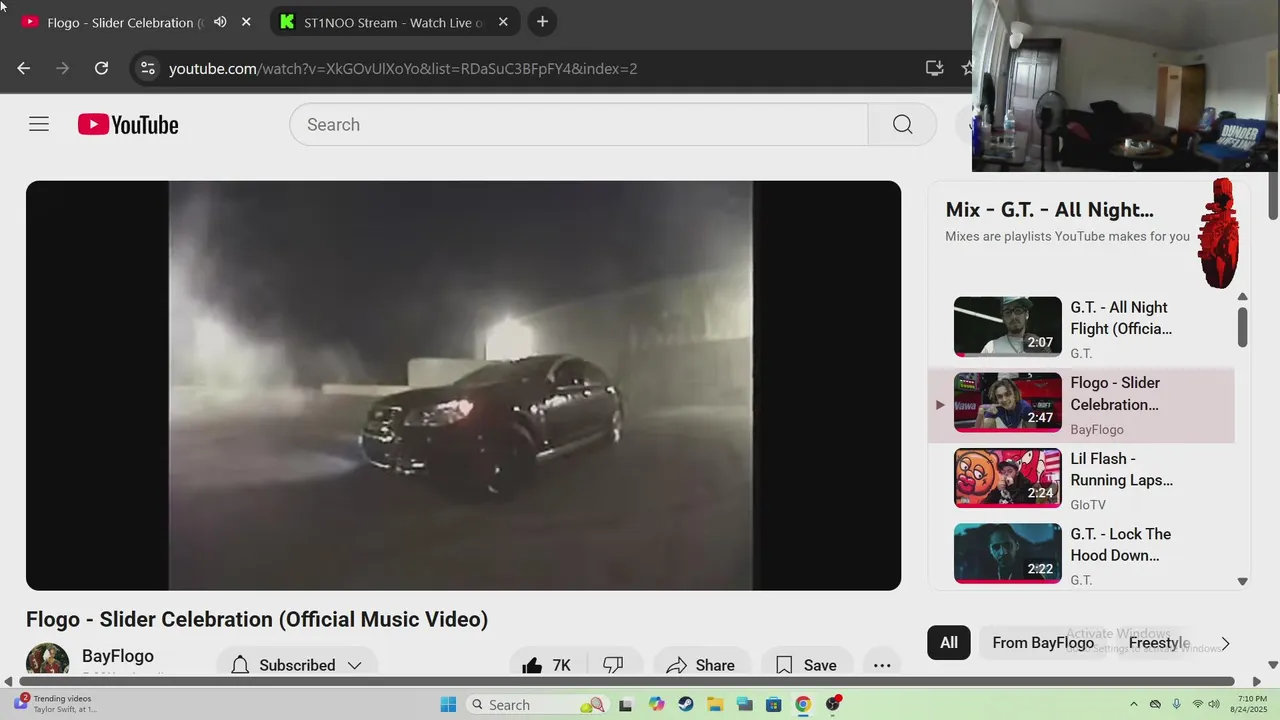Share the Slider Celebration video
Screen dimensions: 1280x720
(x=701, y=665)
